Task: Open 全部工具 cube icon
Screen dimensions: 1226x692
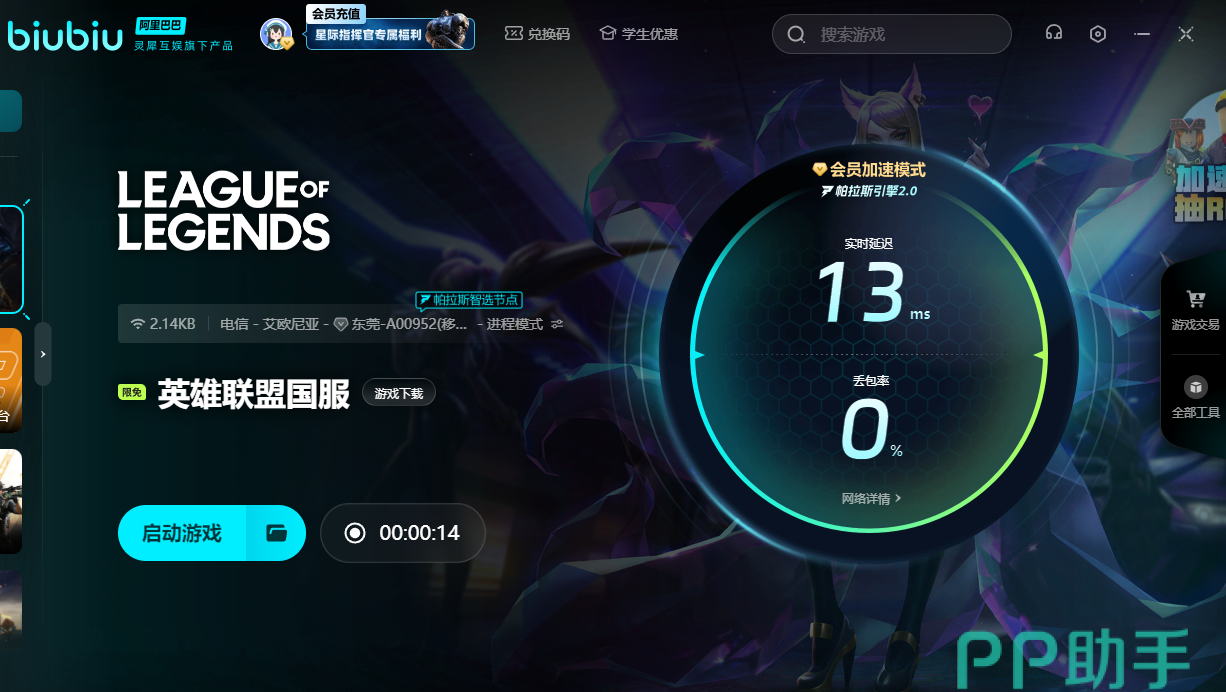Action: [1195, 387]
